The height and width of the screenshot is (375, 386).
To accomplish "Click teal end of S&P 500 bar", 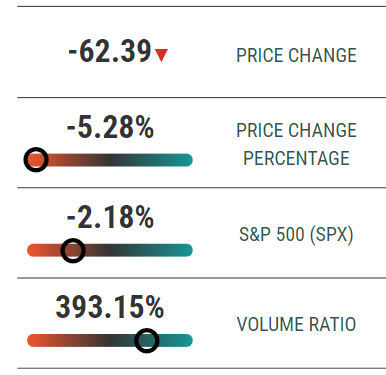I will tap(185, 250).
